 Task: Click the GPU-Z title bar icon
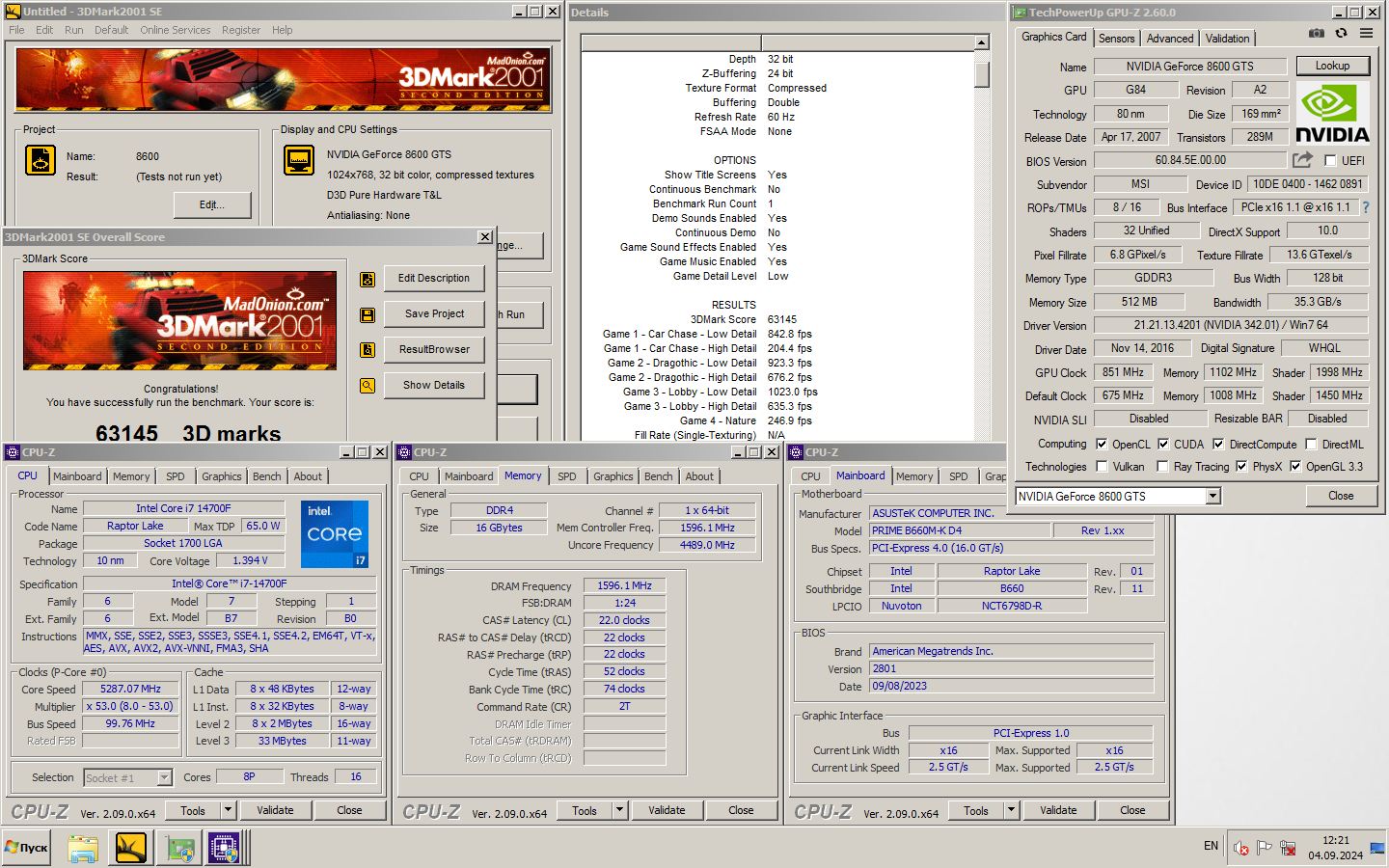click(1019, 13)
